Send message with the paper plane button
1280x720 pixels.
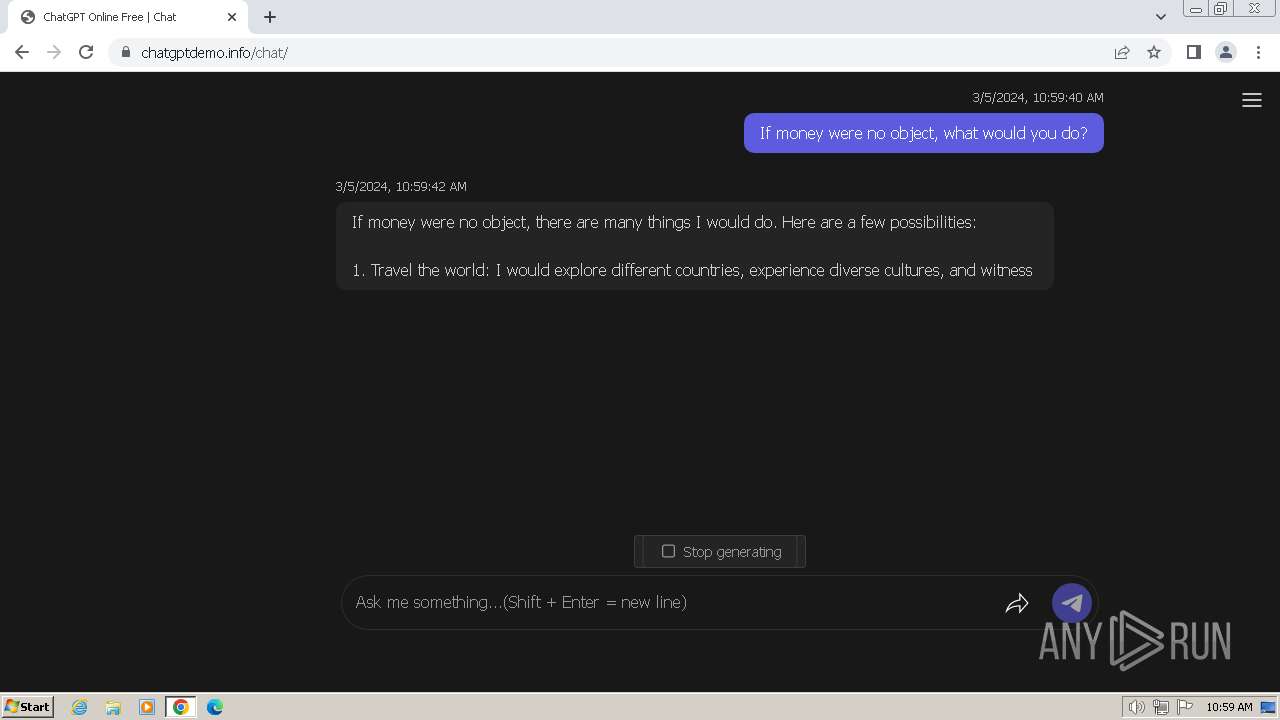1072,603
